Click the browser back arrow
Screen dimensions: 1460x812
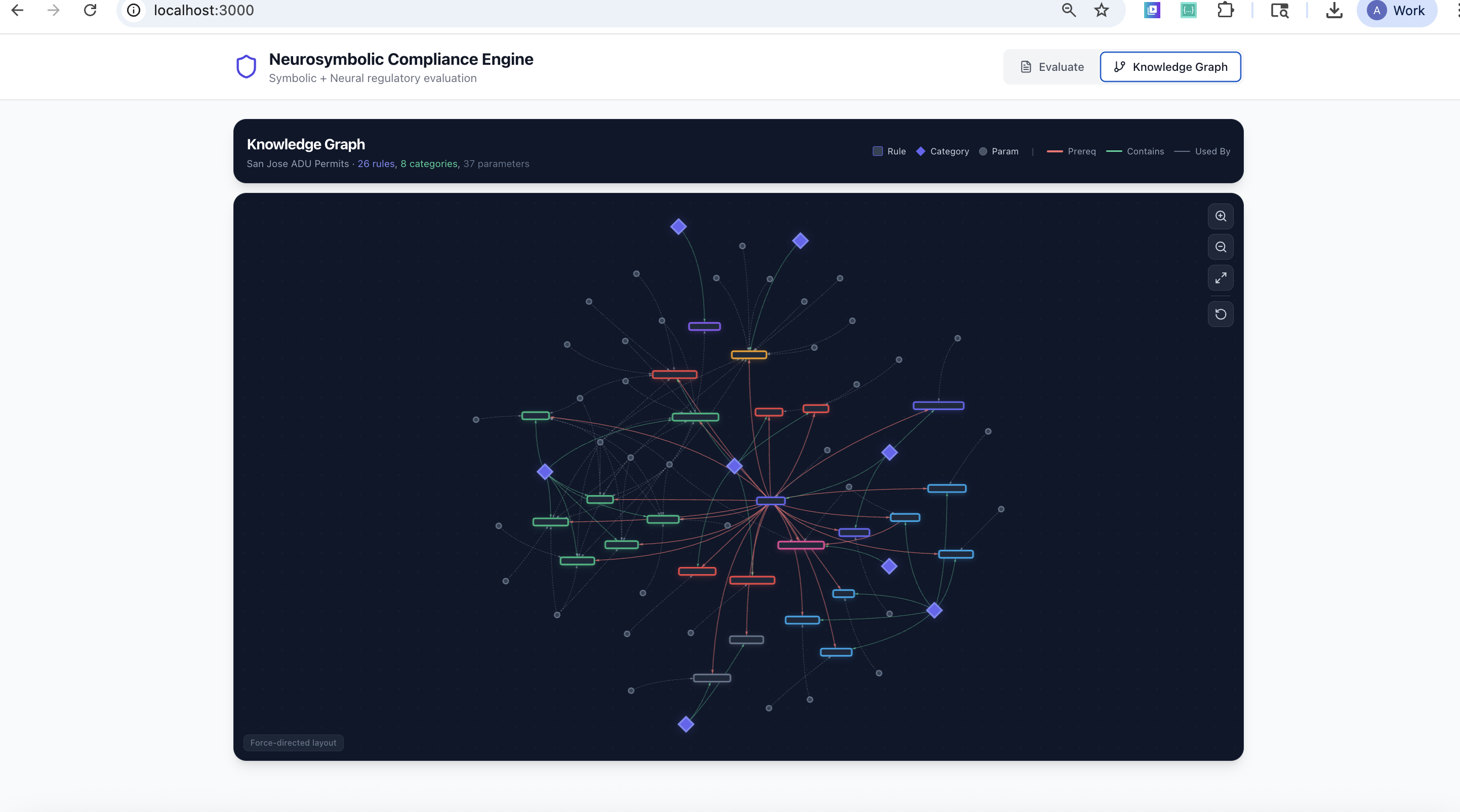[x=18, y=10]
